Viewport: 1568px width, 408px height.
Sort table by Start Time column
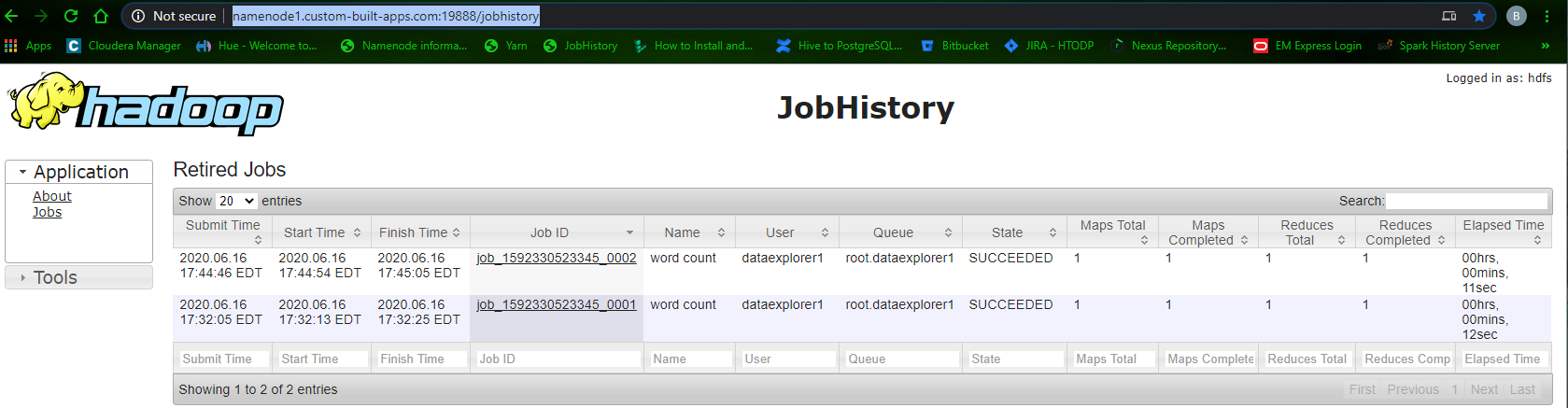pyautogui.click(x=321, y=232)
